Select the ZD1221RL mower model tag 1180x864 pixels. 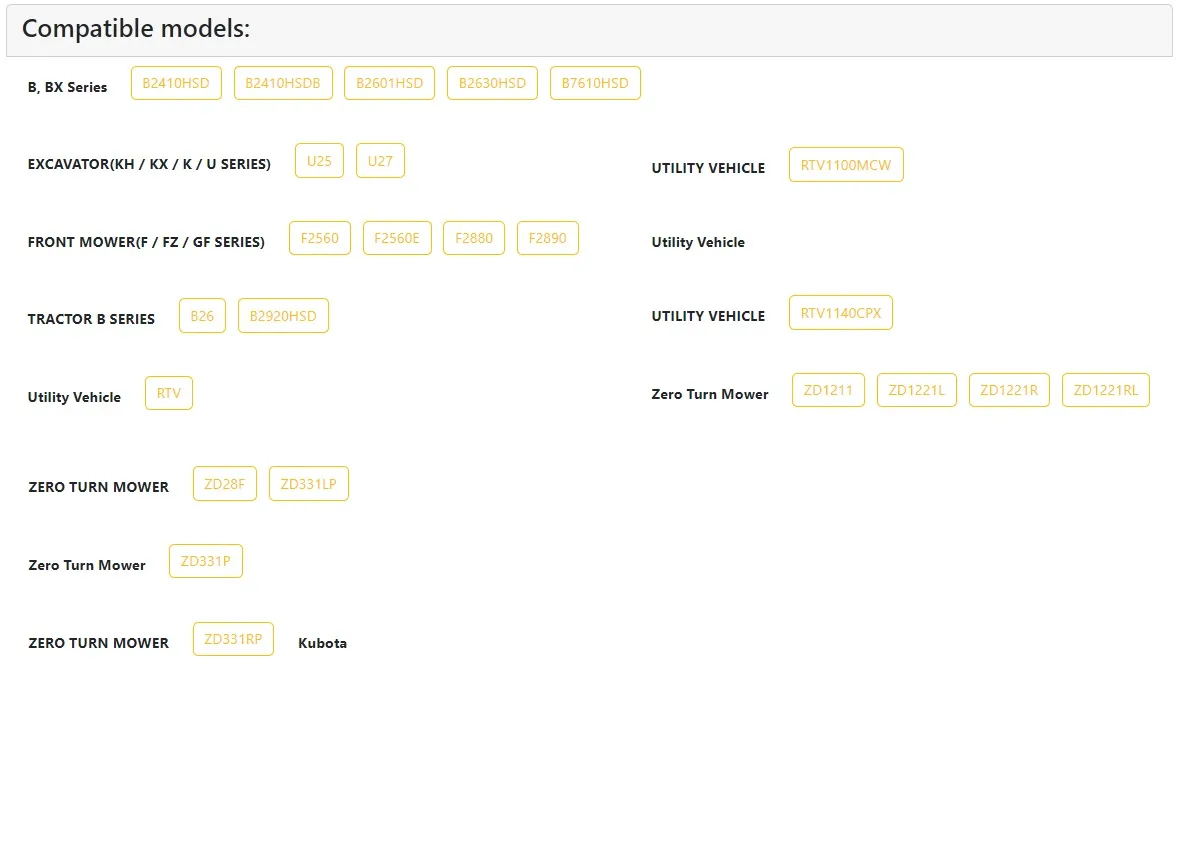pyautogui.click(x=1105, y=390)
